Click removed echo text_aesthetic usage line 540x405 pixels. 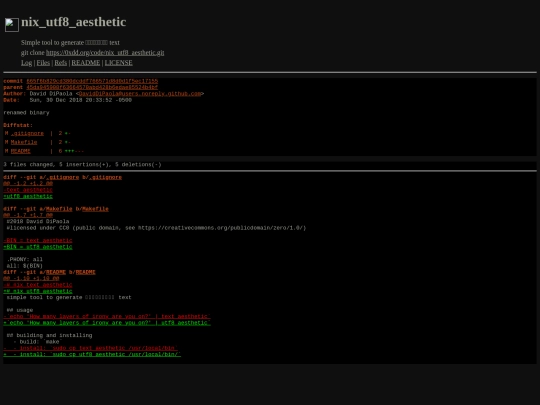click(107, 316)
